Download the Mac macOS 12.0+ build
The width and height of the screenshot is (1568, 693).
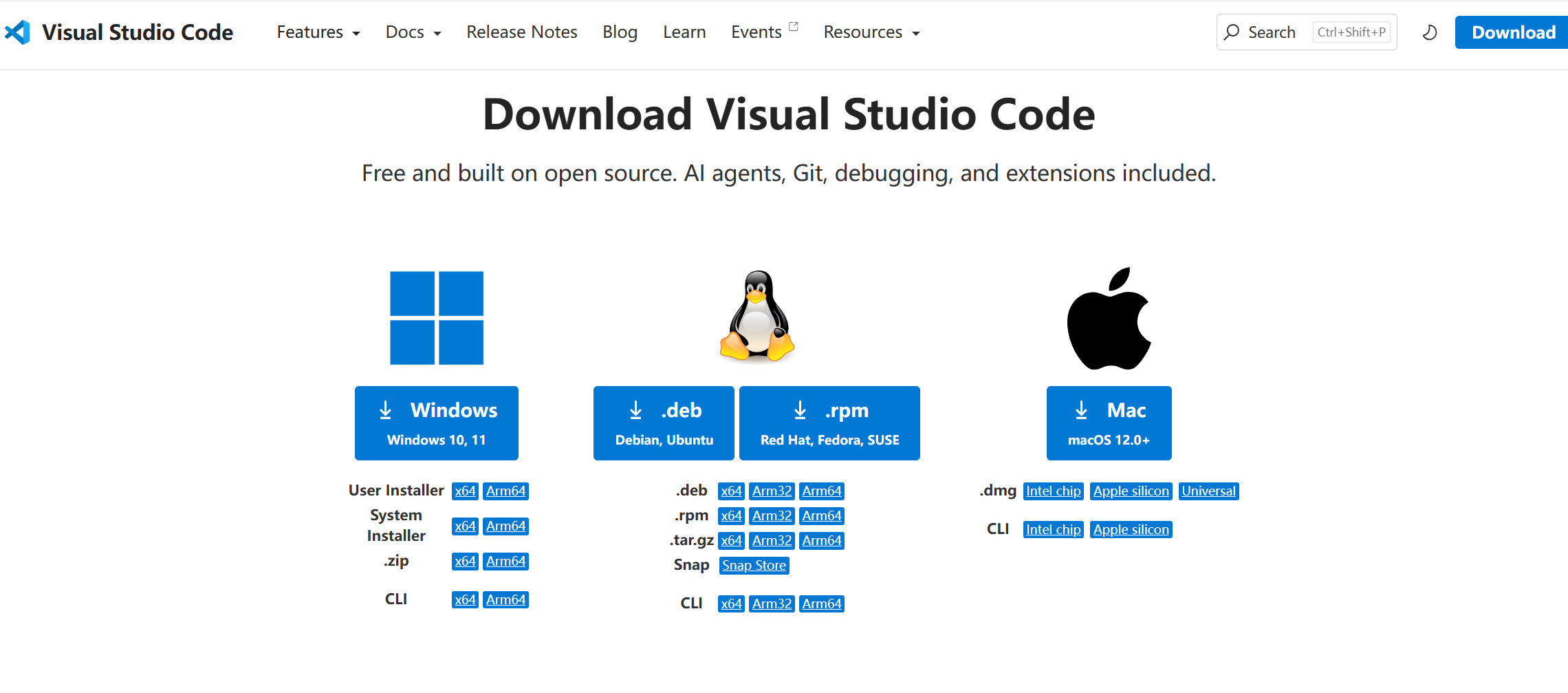(x=1109, y=423)
